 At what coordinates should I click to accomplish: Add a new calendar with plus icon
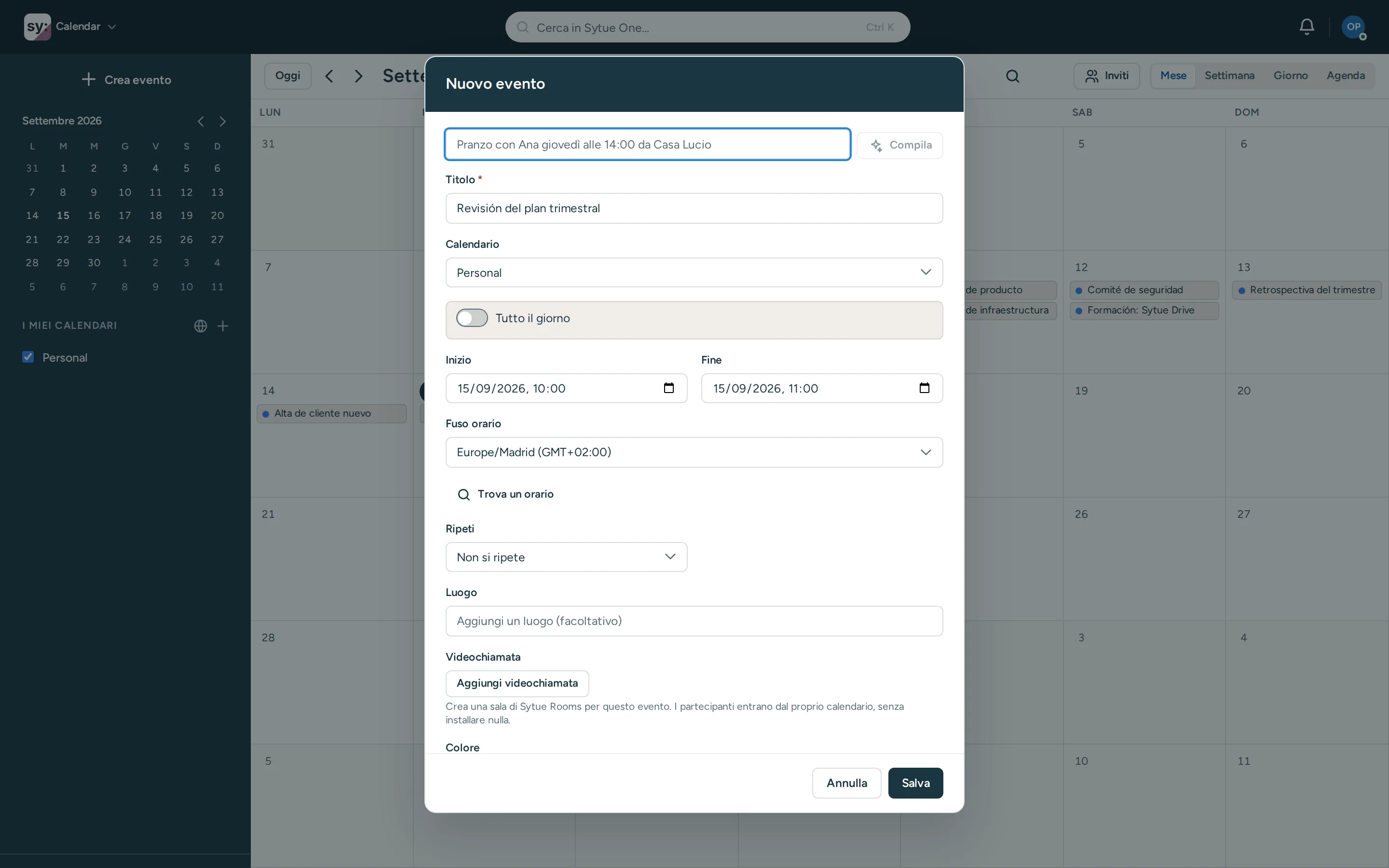[223, 325]
